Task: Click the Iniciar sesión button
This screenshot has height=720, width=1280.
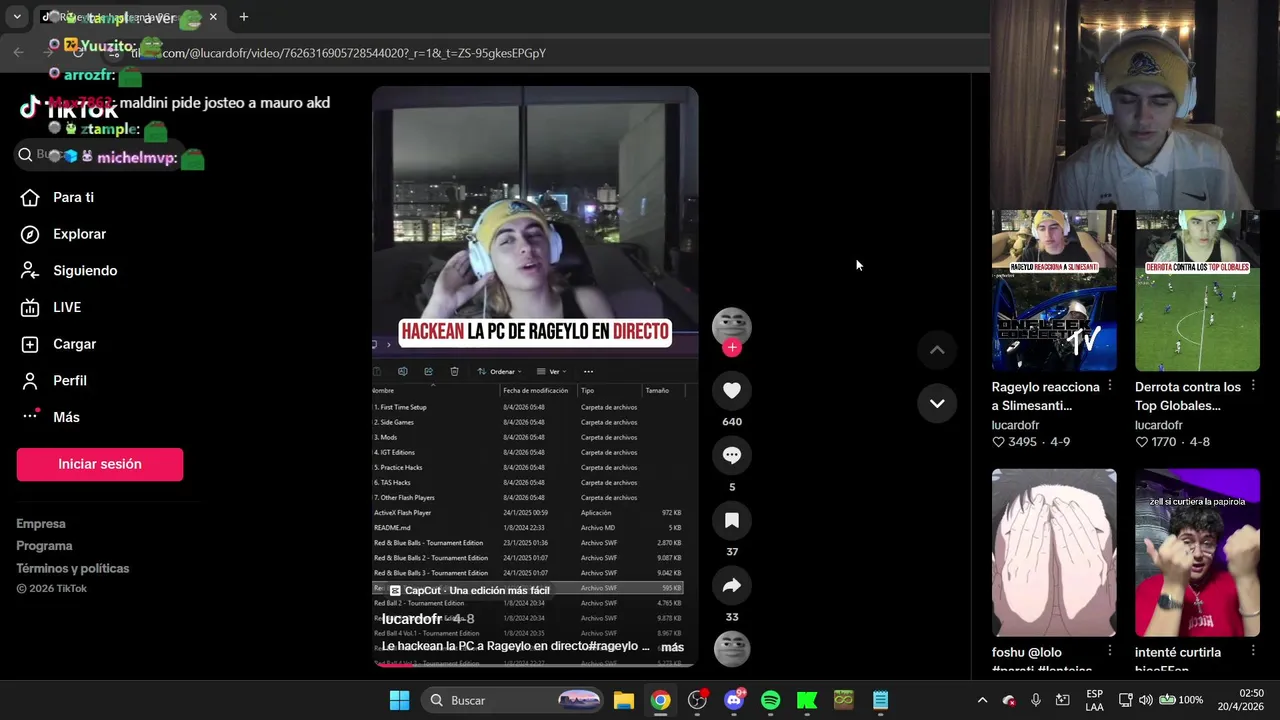Action: click(x=100, y=464)
